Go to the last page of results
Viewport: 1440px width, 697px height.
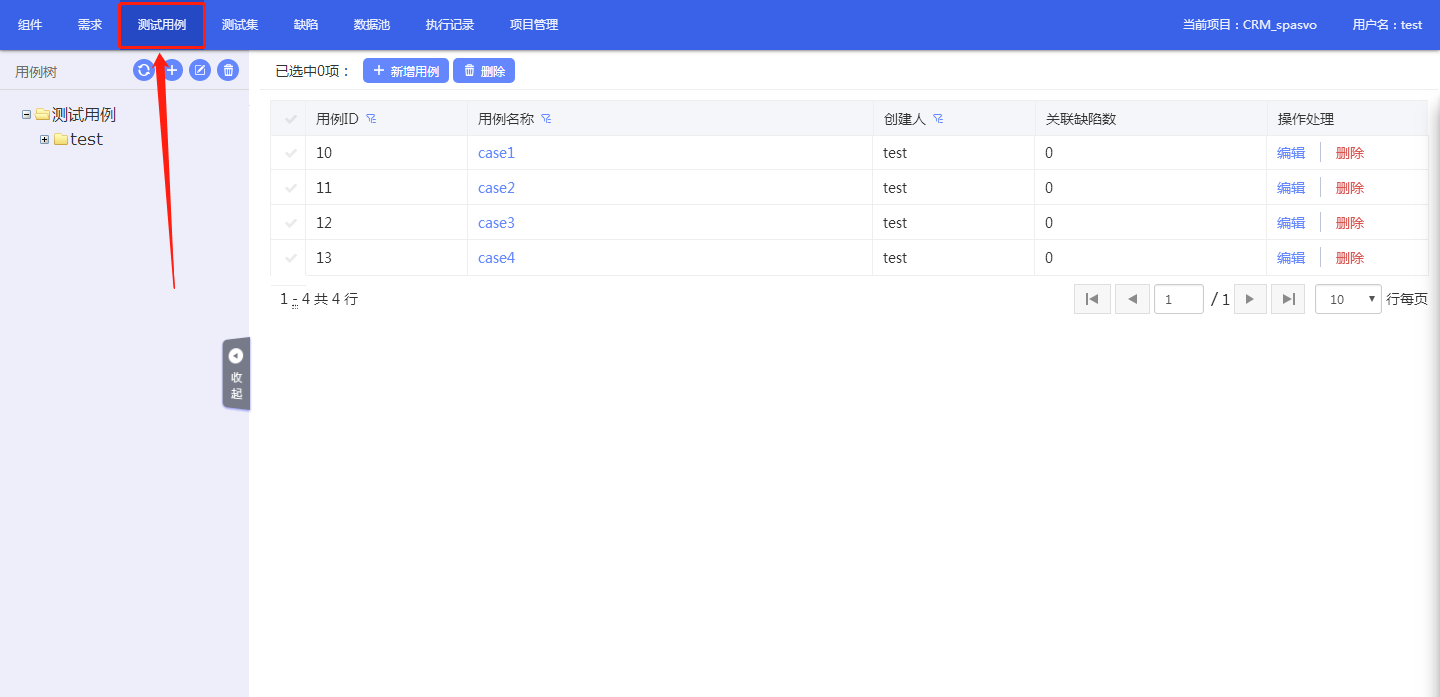[1288, 299]
